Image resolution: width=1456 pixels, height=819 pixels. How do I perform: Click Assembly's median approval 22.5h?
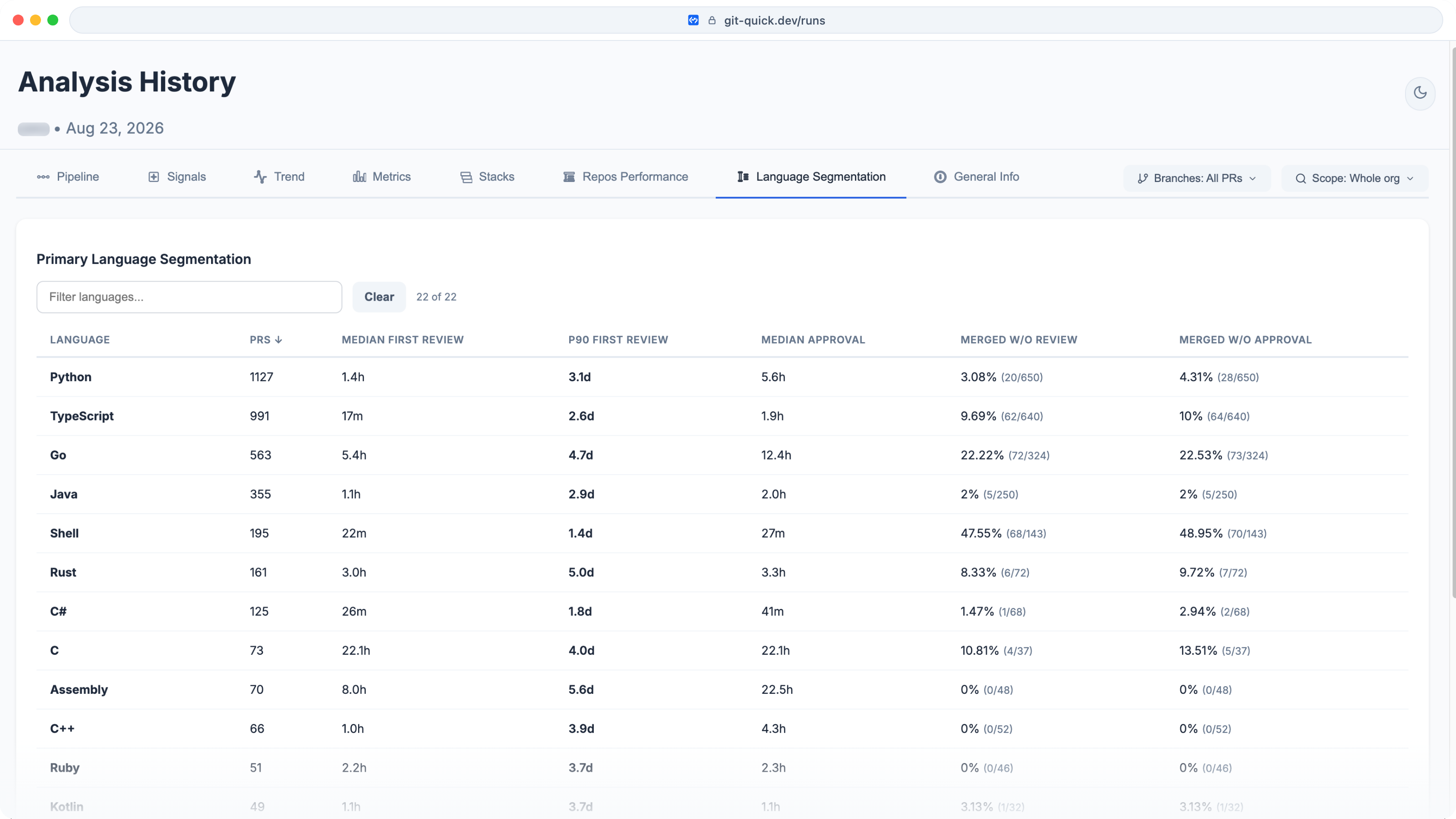tap(777, 690)
